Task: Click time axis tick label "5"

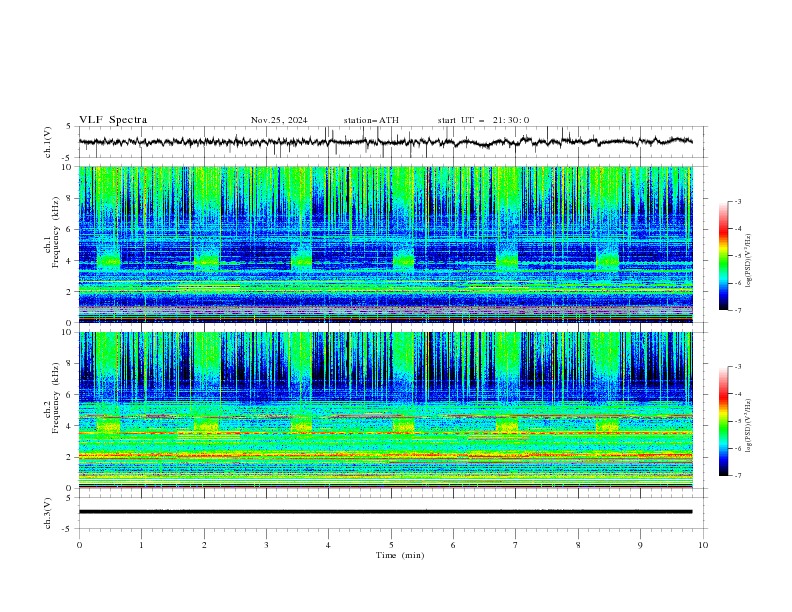Action: tap(391, 545)
